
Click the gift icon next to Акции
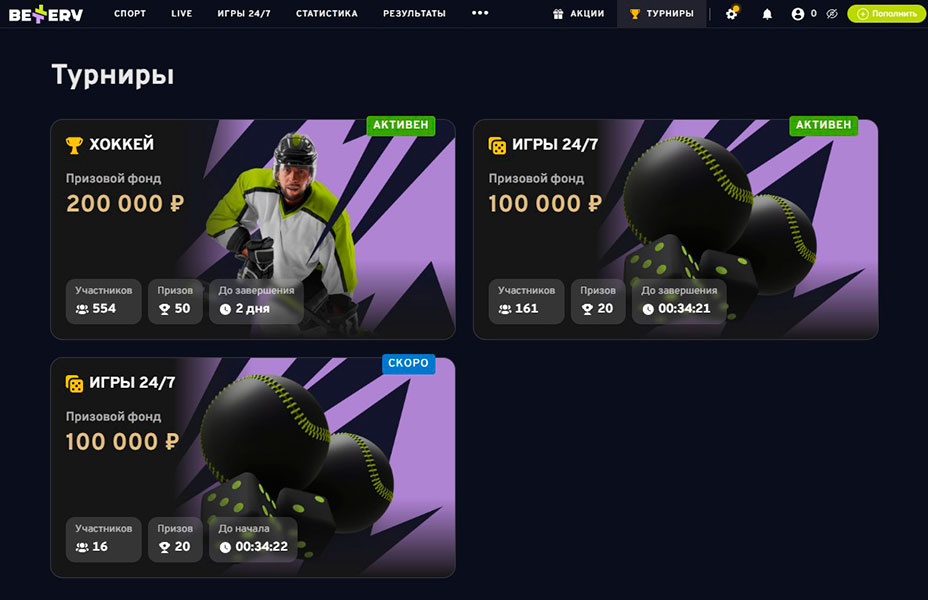[x=558, y=14]
